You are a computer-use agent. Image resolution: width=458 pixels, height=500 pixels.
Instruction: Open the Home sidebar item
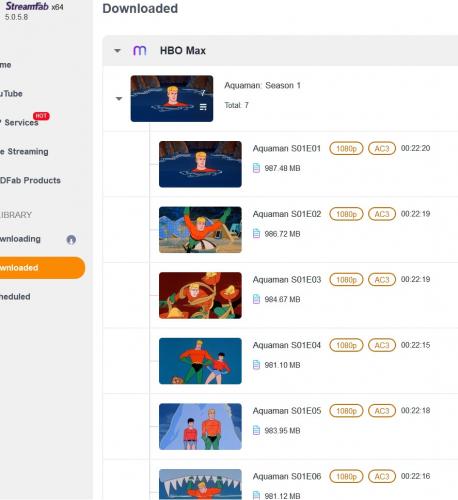(x=6, y=65)
